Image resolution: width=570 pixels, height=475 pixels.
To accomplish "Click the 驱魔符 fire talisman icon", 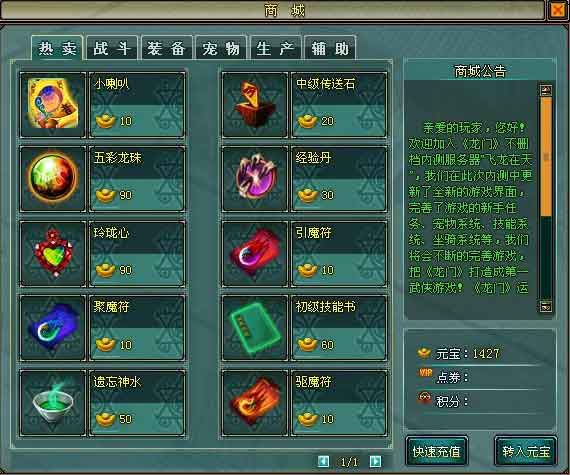I will click(255, 402).
